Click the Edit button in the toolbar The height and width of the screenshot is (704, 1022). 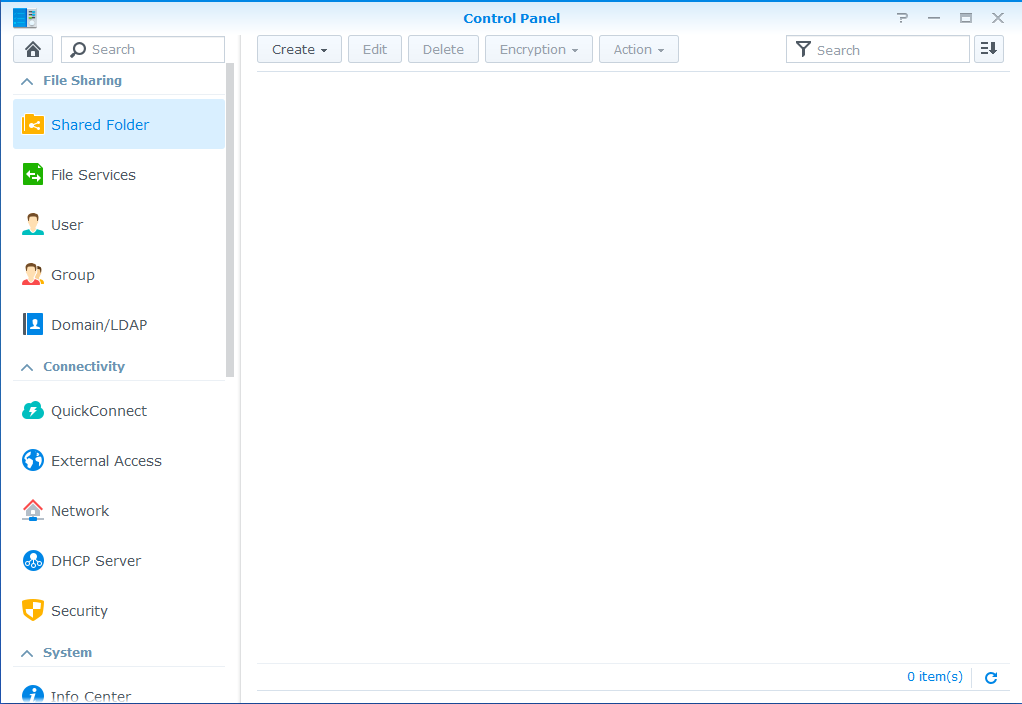[374, 48]
